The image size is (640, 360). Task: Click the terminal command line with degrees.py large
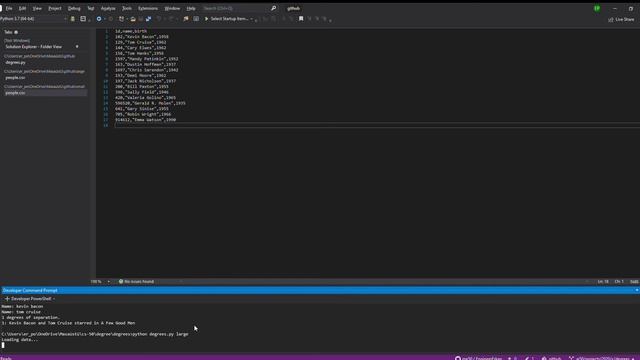(x=95, y=334)
